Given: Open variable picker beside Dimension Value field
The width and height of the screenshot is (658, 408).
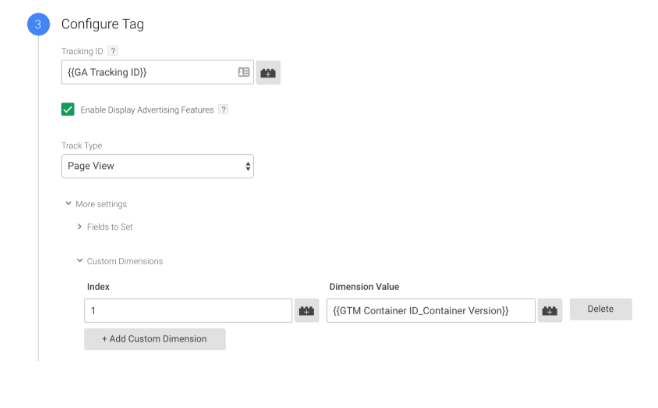Looking at the screenshot, I should 549,311.
